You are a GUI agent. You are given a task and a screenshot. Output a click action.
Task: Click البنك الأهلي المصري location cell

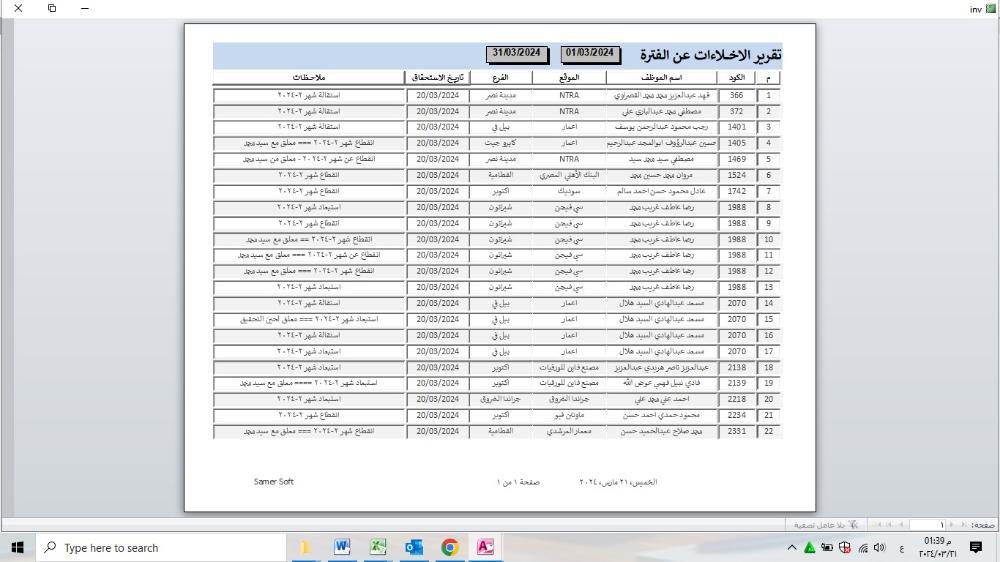569,175
